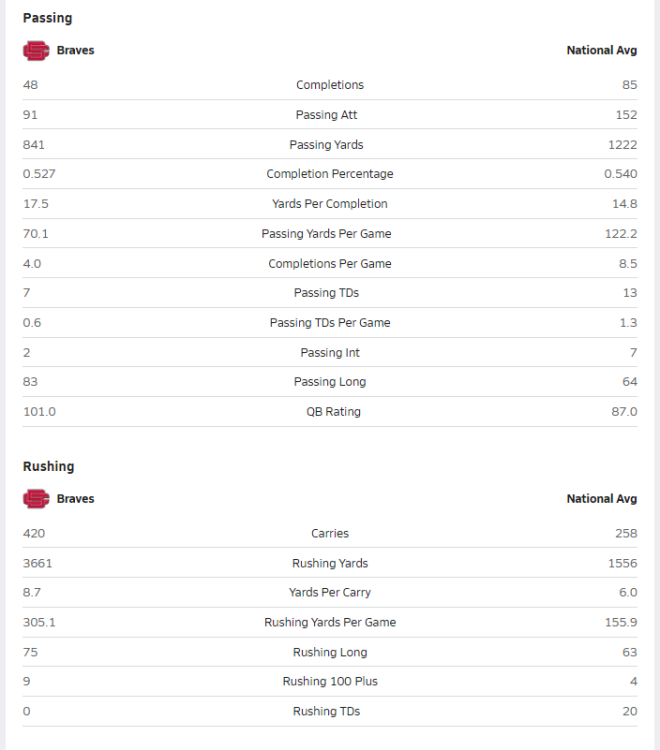Click the Passing Long stat label

[330, 382]
